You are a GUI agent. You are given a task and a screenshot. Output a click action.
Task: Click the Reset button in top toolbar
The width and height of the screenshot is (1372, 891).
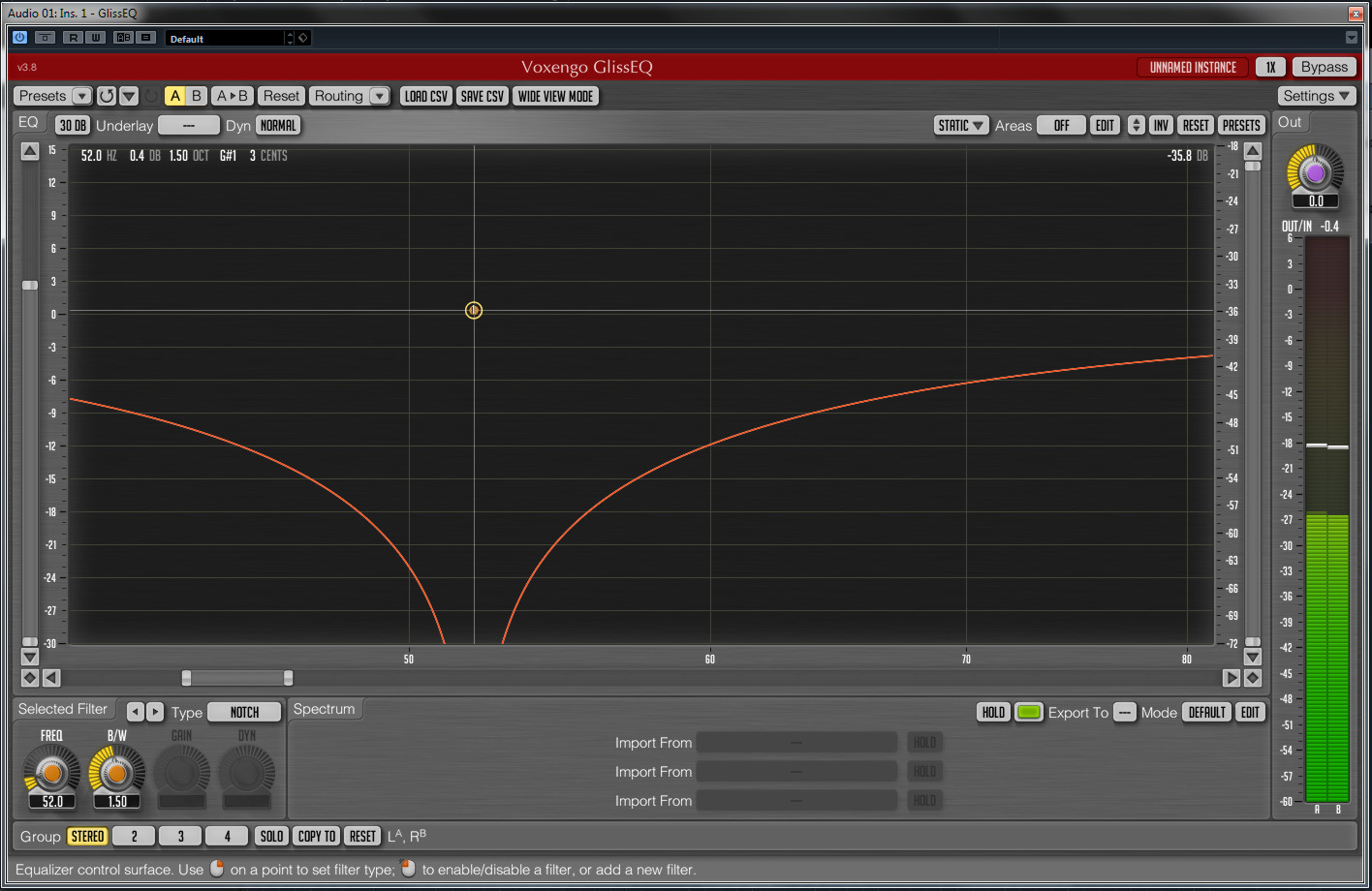pos(281,96)
